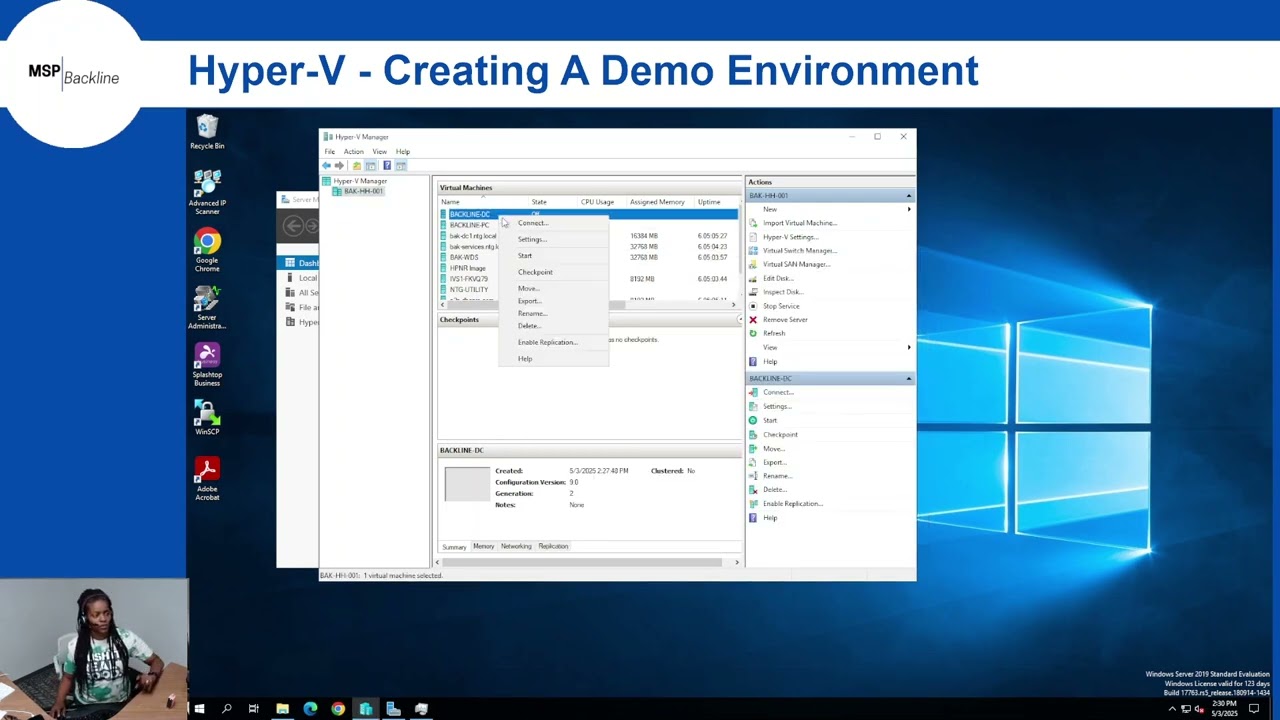The height and width of the screenshot is (720, 1280).
Task: Click Inspect Disk... in the Actions pane
Action: (x=782, y=292)
